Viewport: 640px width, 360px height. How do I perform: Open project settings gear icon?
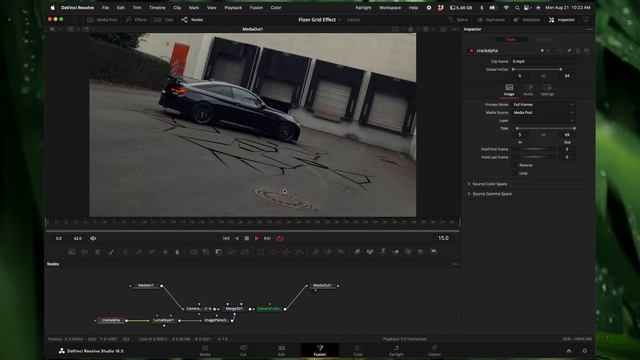[584, 351]
